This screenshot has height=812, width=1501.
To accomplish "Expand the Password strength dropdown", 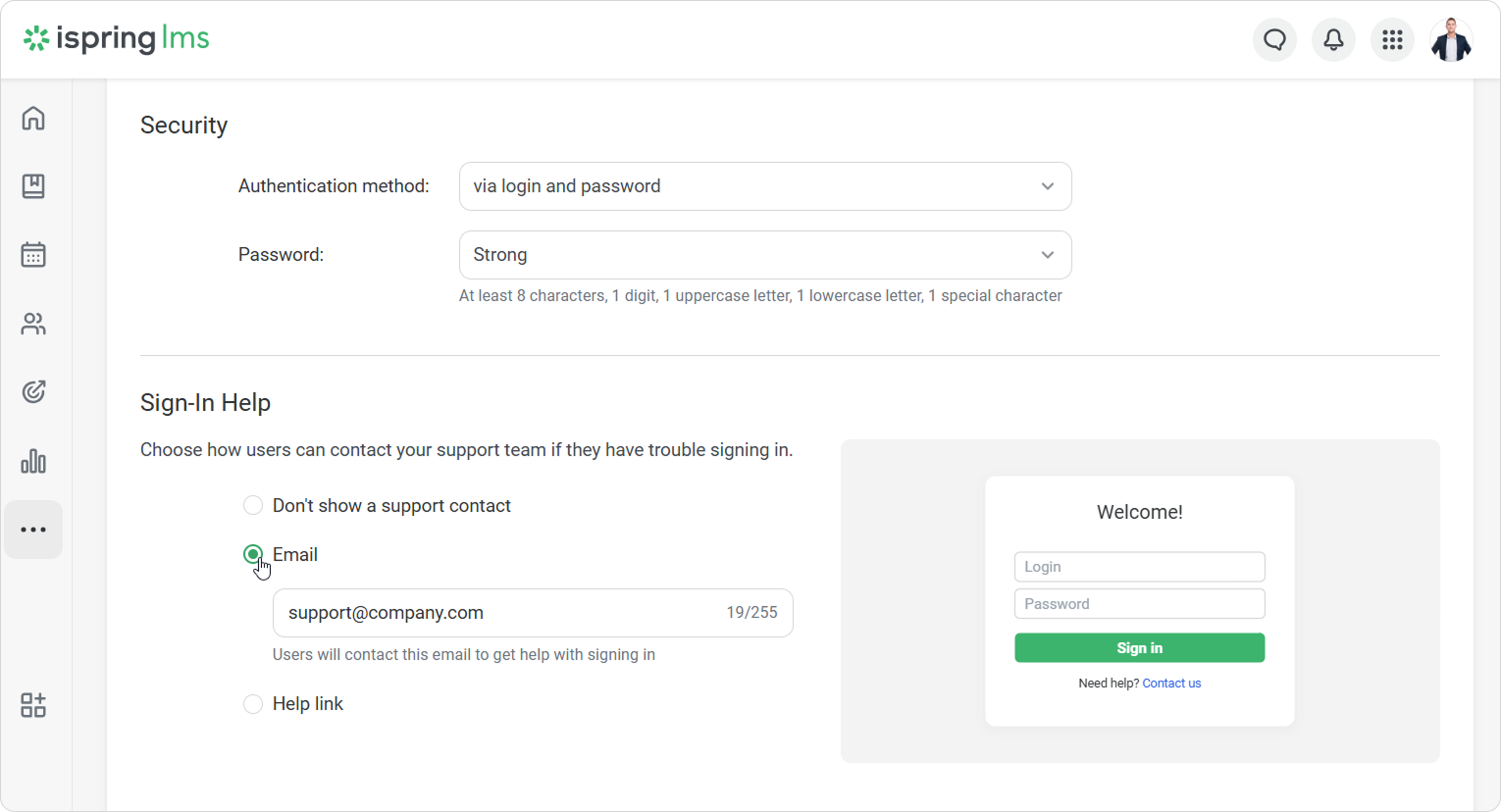I will [x=765, y=255].
